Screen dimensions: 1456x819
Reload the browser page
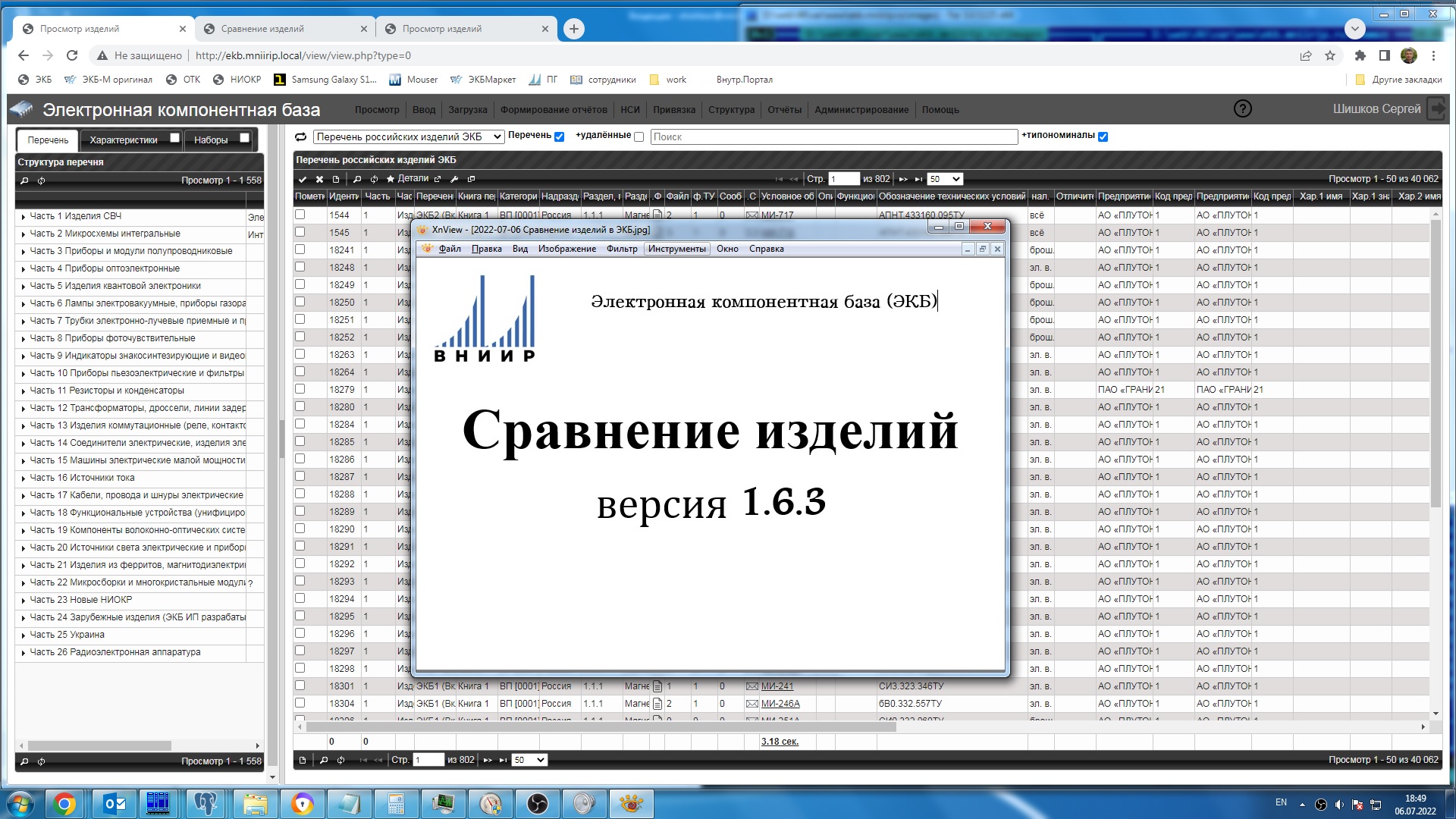coord(72,55)
